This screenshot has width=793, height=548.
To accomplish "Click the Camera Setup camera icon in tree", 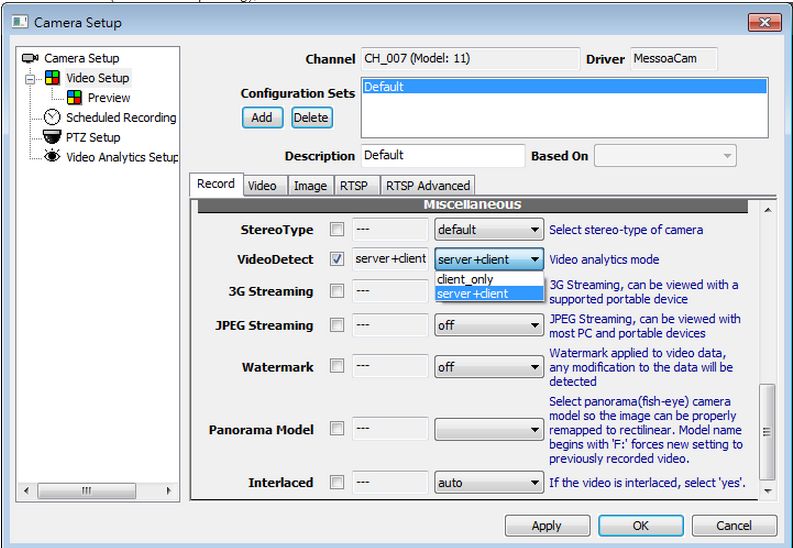I will coord(30,58).
